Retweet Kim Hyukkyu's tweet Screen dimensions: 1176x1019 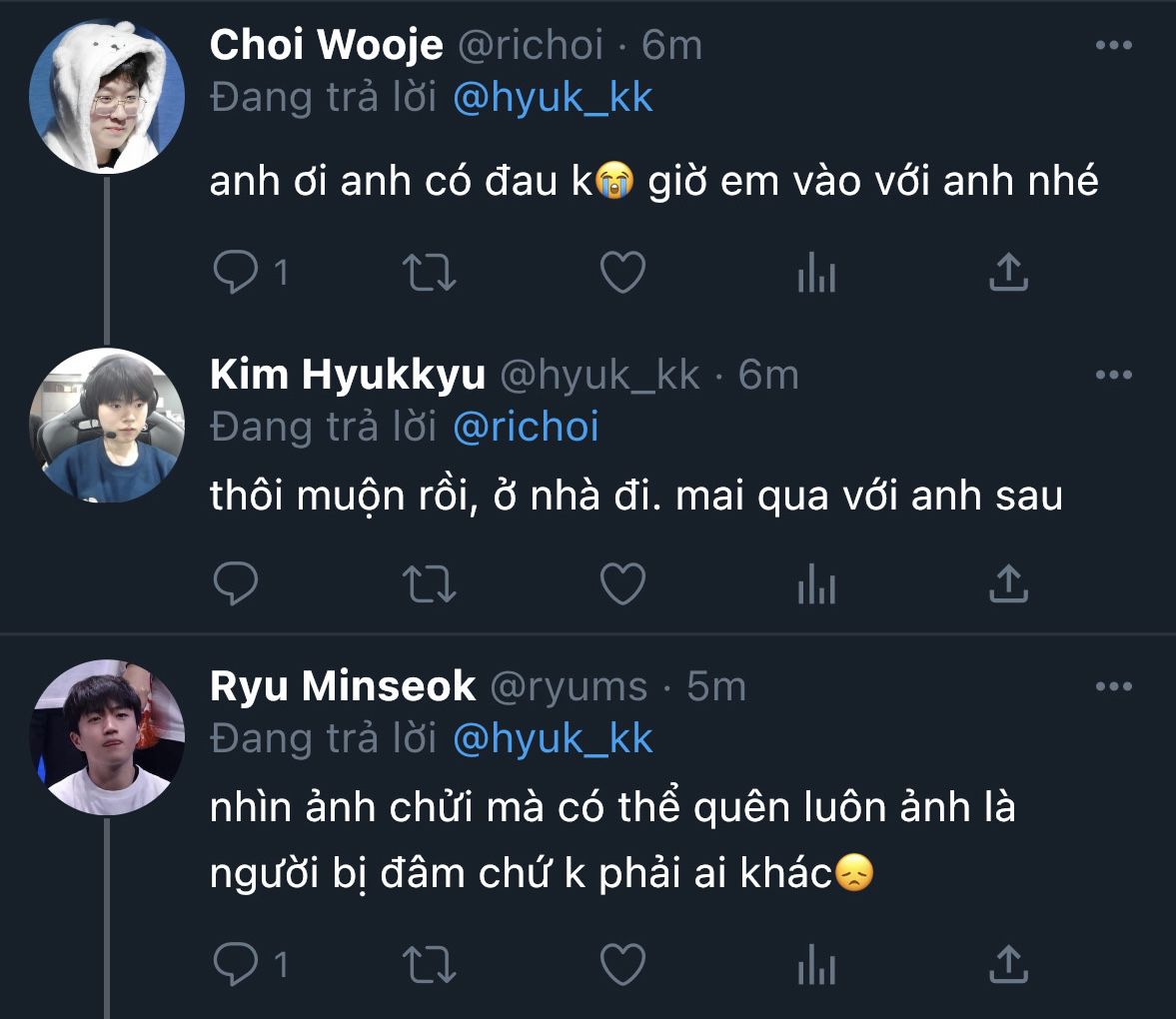429,583
